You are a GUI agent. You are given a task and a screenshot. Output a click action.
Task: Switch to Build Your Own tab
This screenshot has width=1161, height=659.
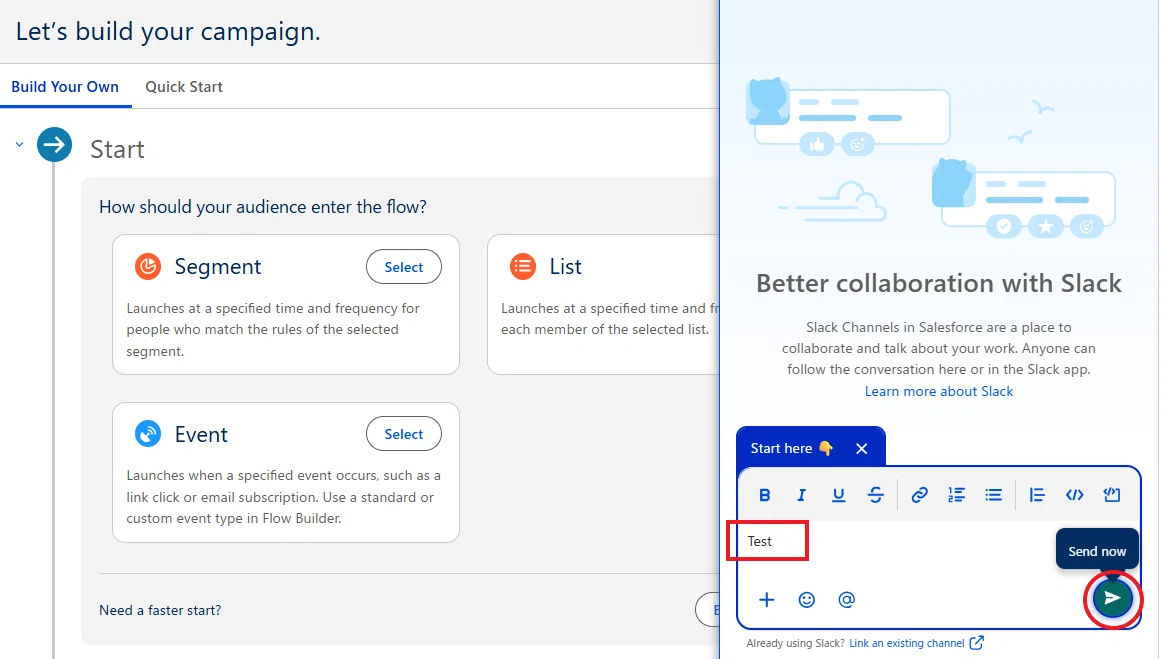(x=65, y=87)
